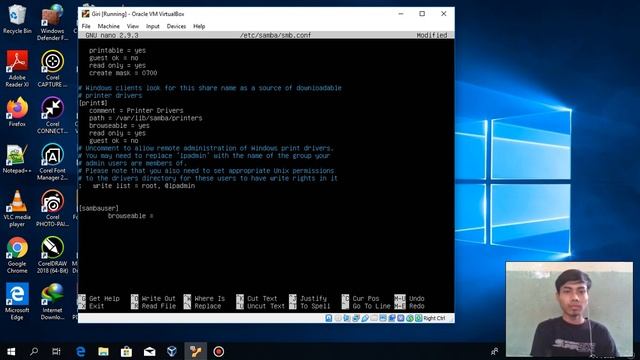The height and width of the screenshot is (360, 640).
Task: Click the 'Cut Text' nano shortcut label
Action: point(262,299)
